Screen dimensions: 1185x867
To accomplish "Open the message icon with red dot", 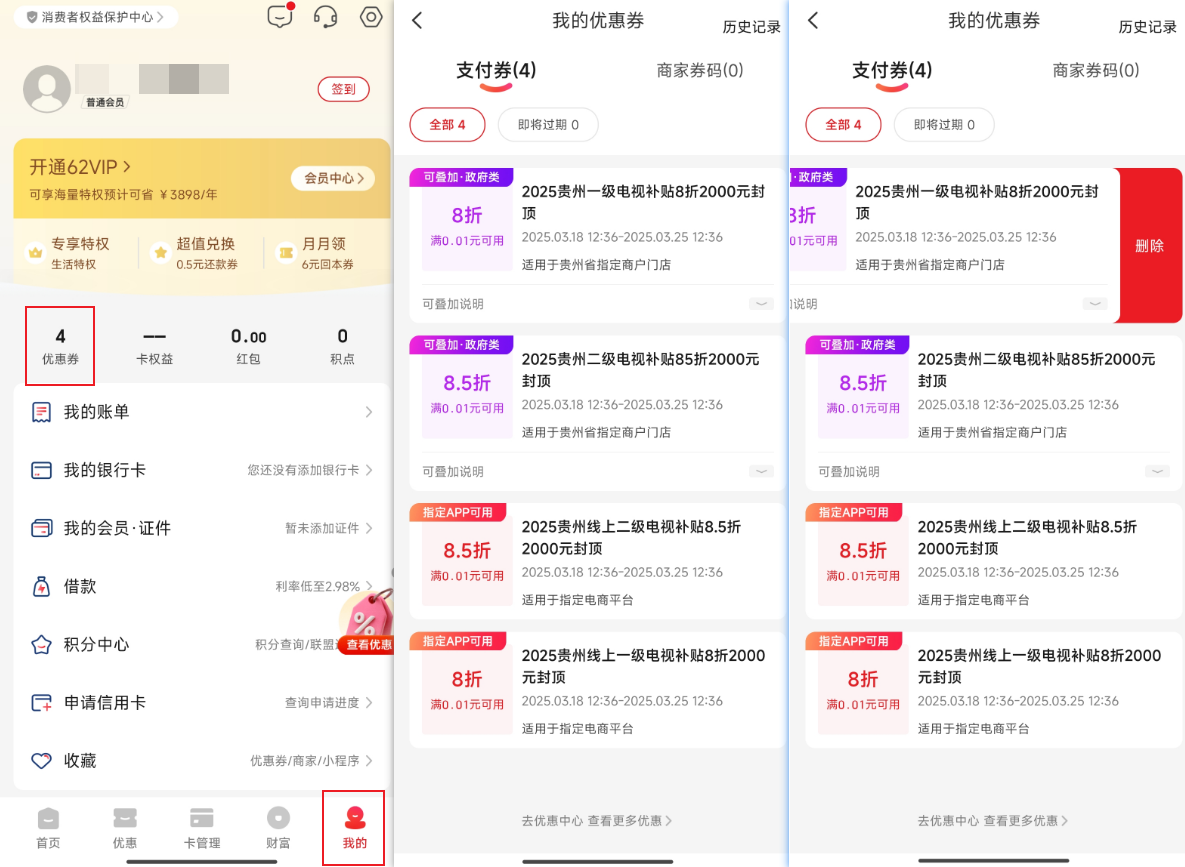I will [280, 16].
